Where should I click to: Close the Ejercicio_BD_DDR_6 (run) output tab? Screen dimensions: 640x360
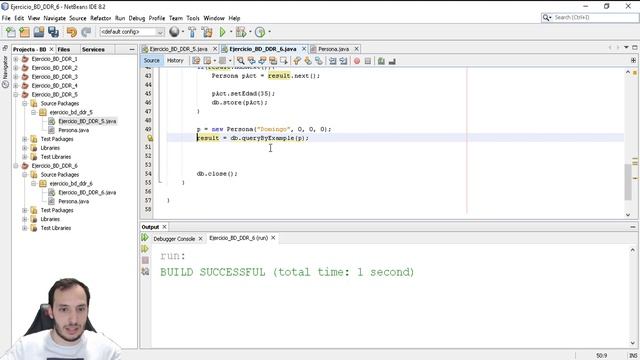273,238
